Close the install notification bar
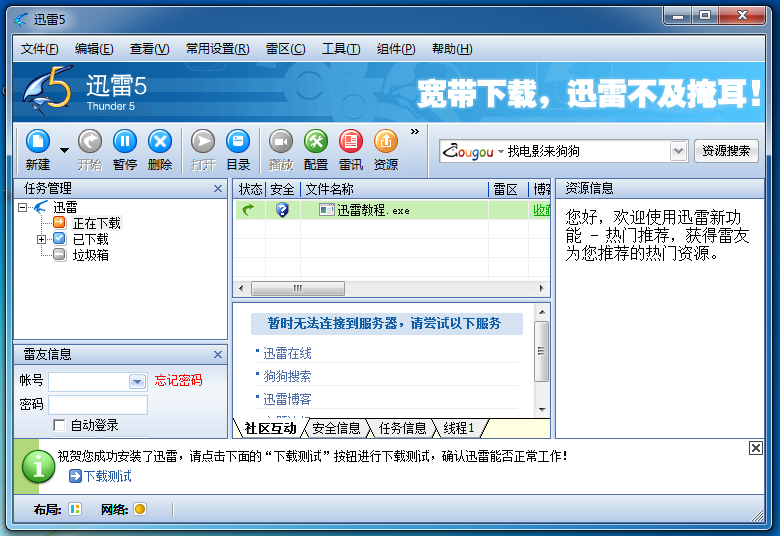Image resolution: width=780 pixels, height=536 pixels. click(755, 448)
